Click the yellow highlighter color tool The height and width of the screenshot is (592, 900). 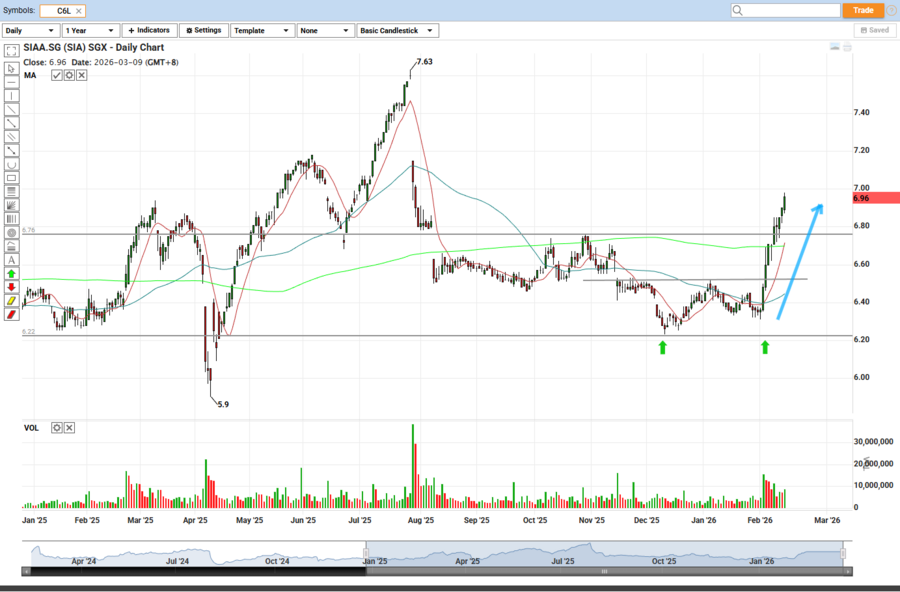pyautogui.click(x=11, y=300)
